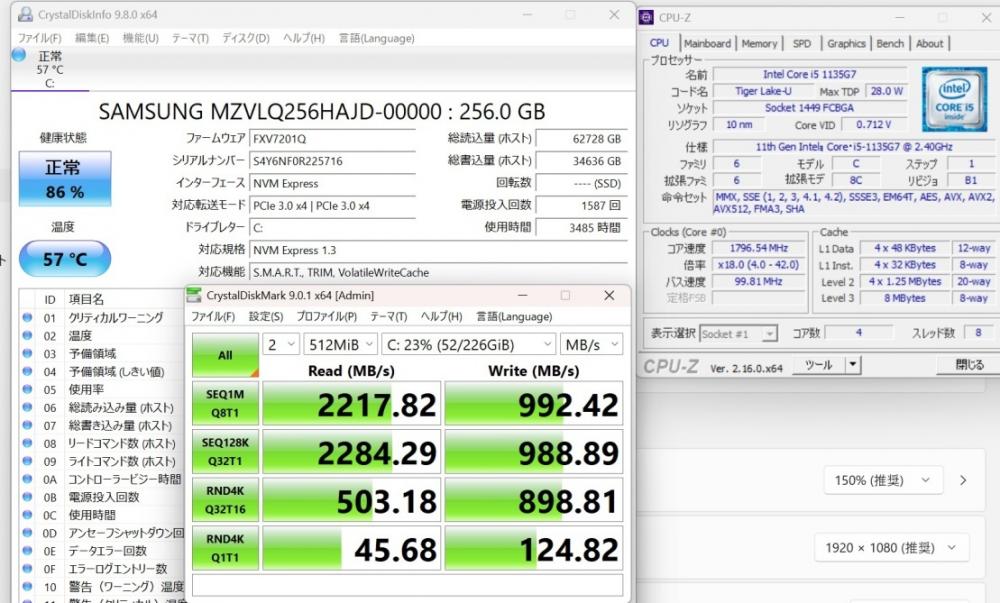Viewport: 1000px width, 603px height.
Task: Open the CPU-Z ツール dropdown arrow
Action: tap(853, 365)
